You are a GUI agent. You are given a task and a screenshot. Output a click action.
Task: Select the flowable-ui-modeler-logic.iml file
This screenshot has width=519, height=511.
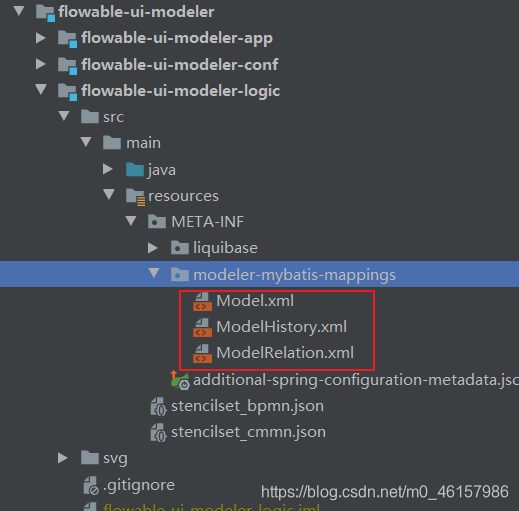coord(211,507)
